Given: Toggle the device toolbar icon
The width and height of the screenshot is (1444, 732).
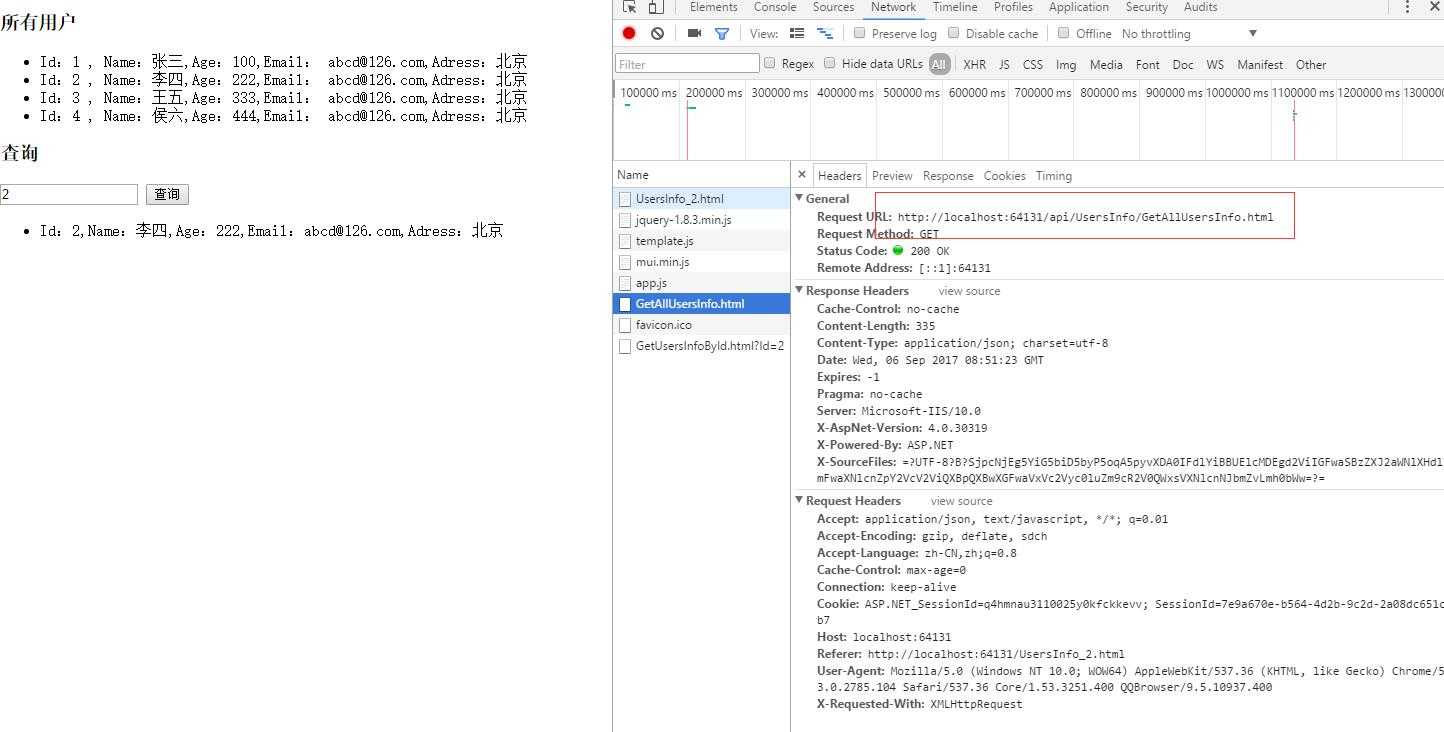Looking at the screenshot, I should click(655, 7).
